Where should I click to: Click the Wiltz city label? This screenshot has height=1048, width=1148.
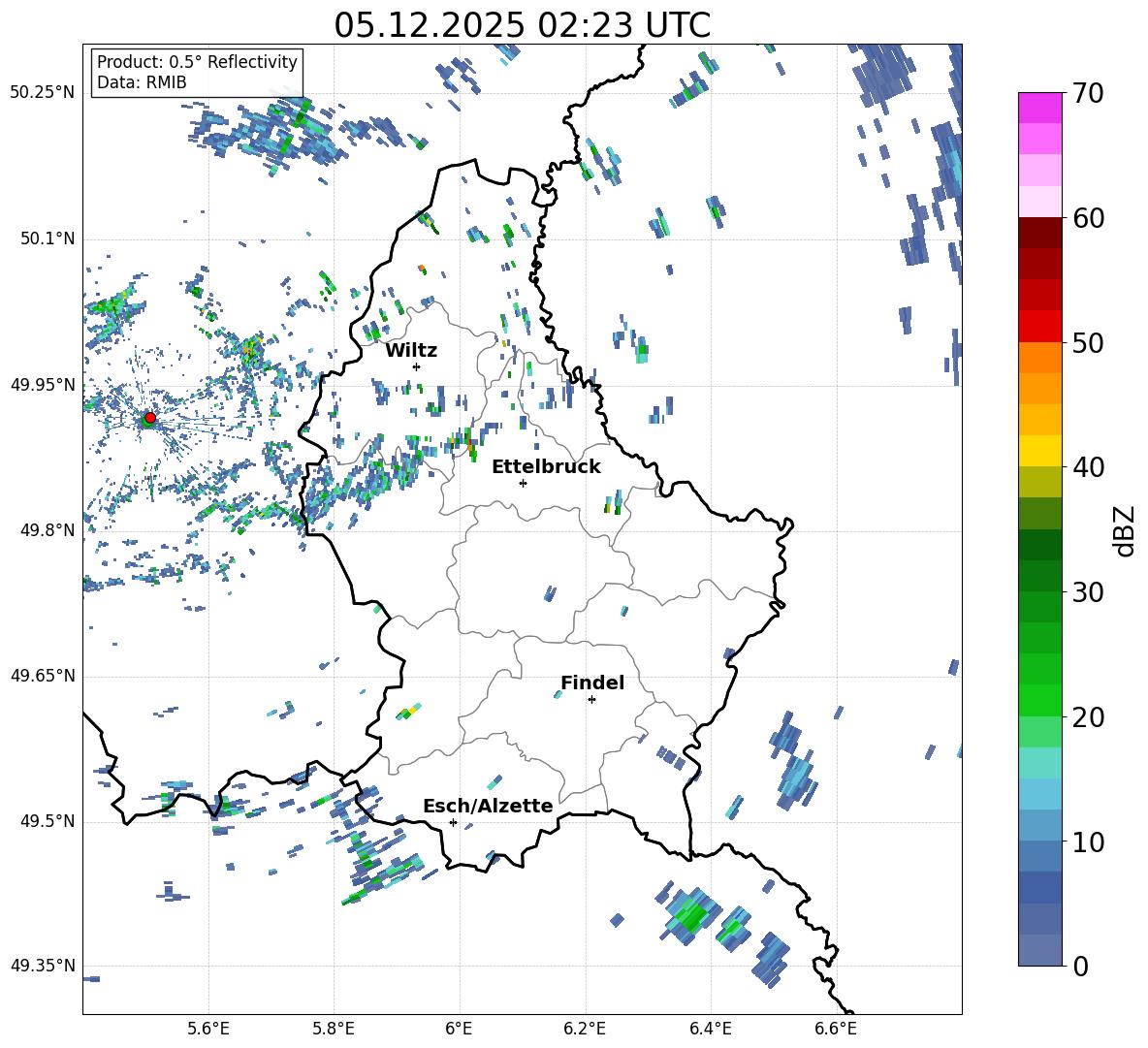411,351
